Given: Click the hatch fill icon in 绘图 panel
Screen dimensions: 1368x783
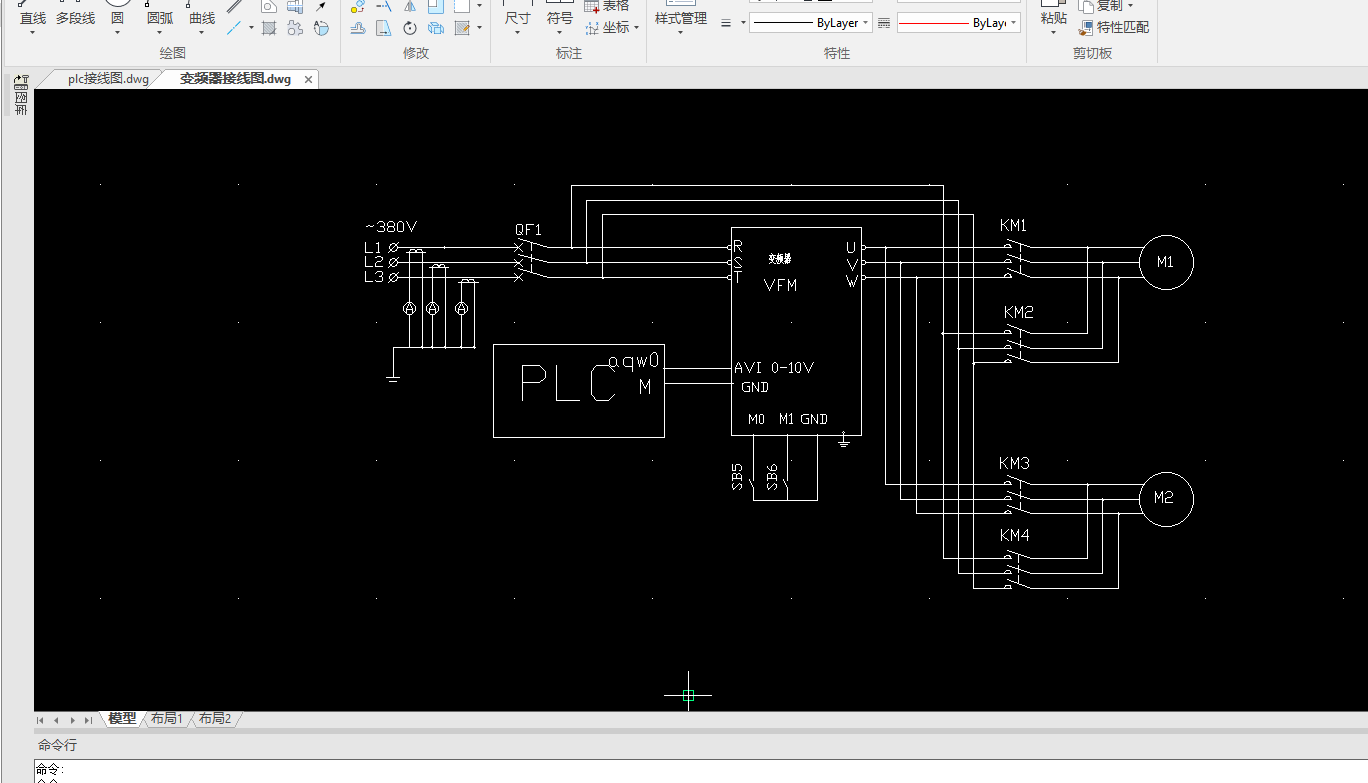Looking at the screenshot, I should click(269, 28).
